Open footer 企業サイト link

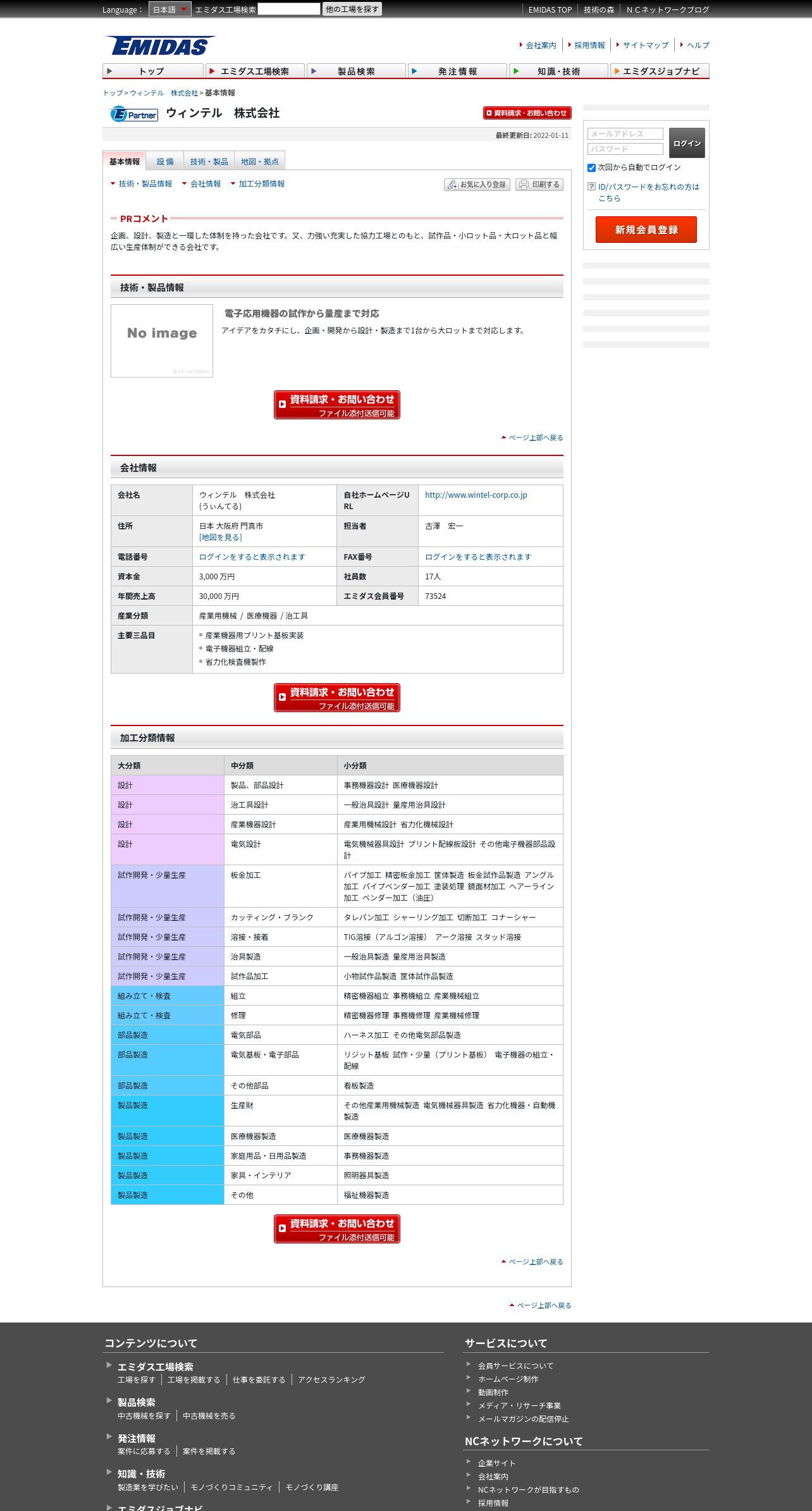496,1464
